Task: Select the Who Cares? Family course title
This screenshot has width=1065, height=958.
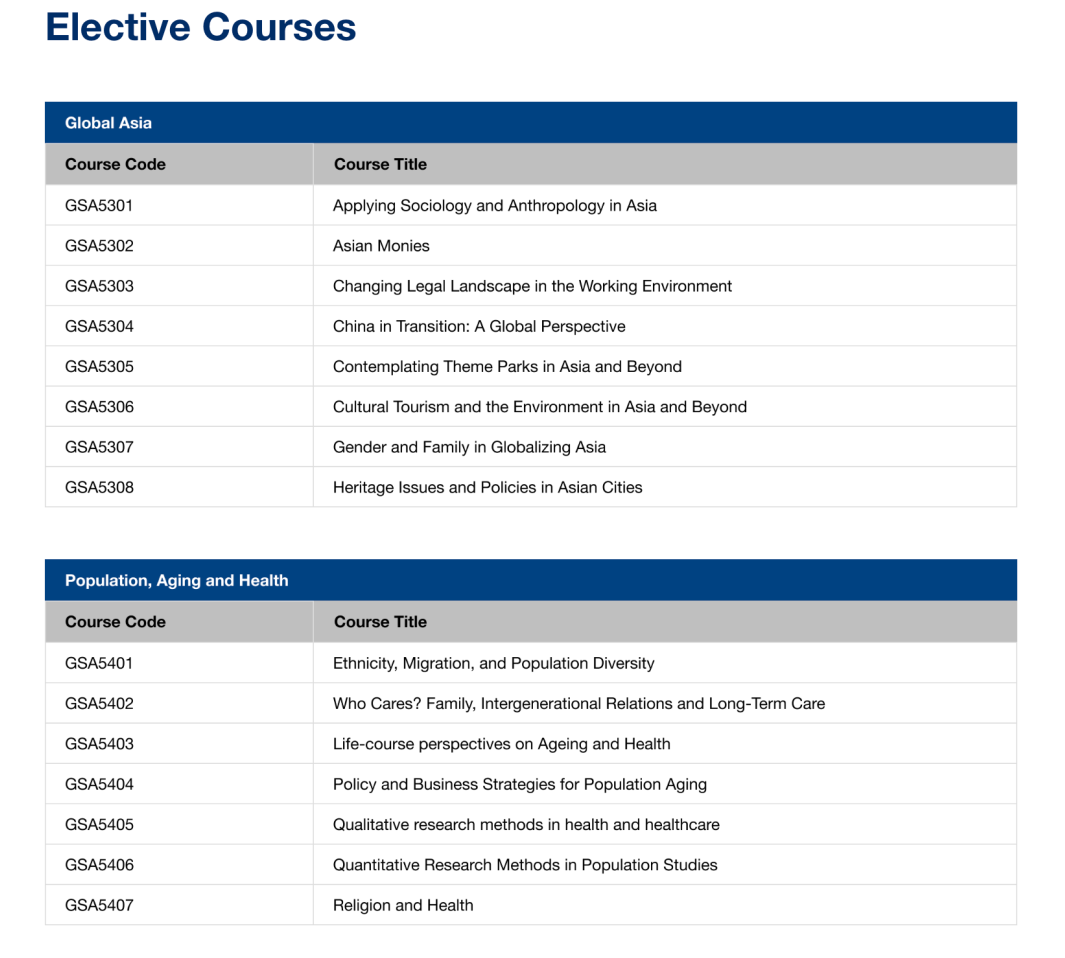Action: (x=578, y=703)
